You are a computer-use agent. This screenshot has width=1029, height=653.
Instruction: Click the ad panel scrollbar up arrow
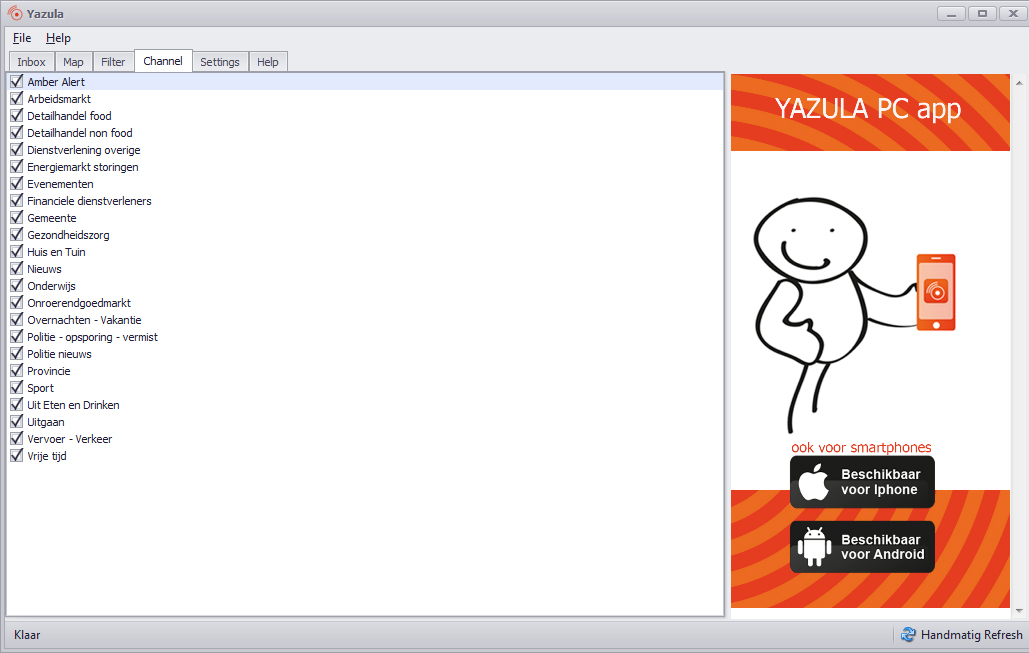coord(1019,83)
